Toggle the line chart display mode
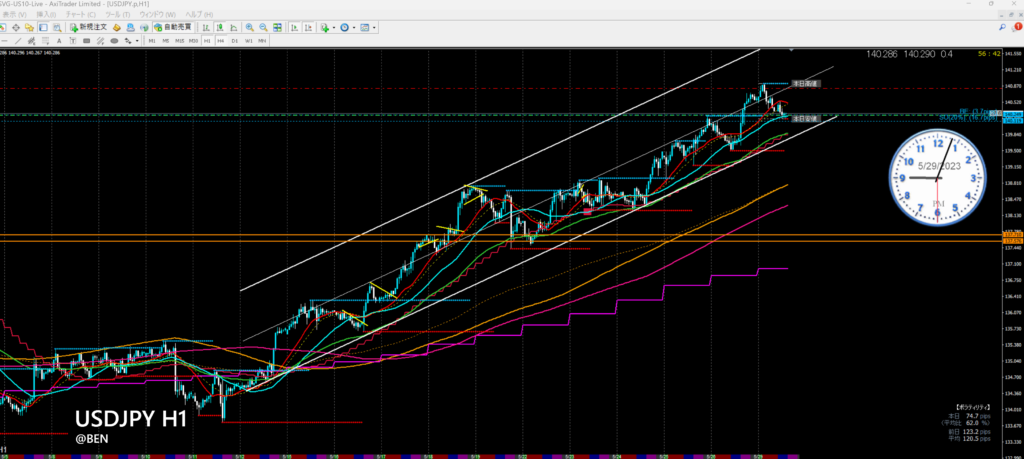1024x459 pixels. tap(233, 27)
